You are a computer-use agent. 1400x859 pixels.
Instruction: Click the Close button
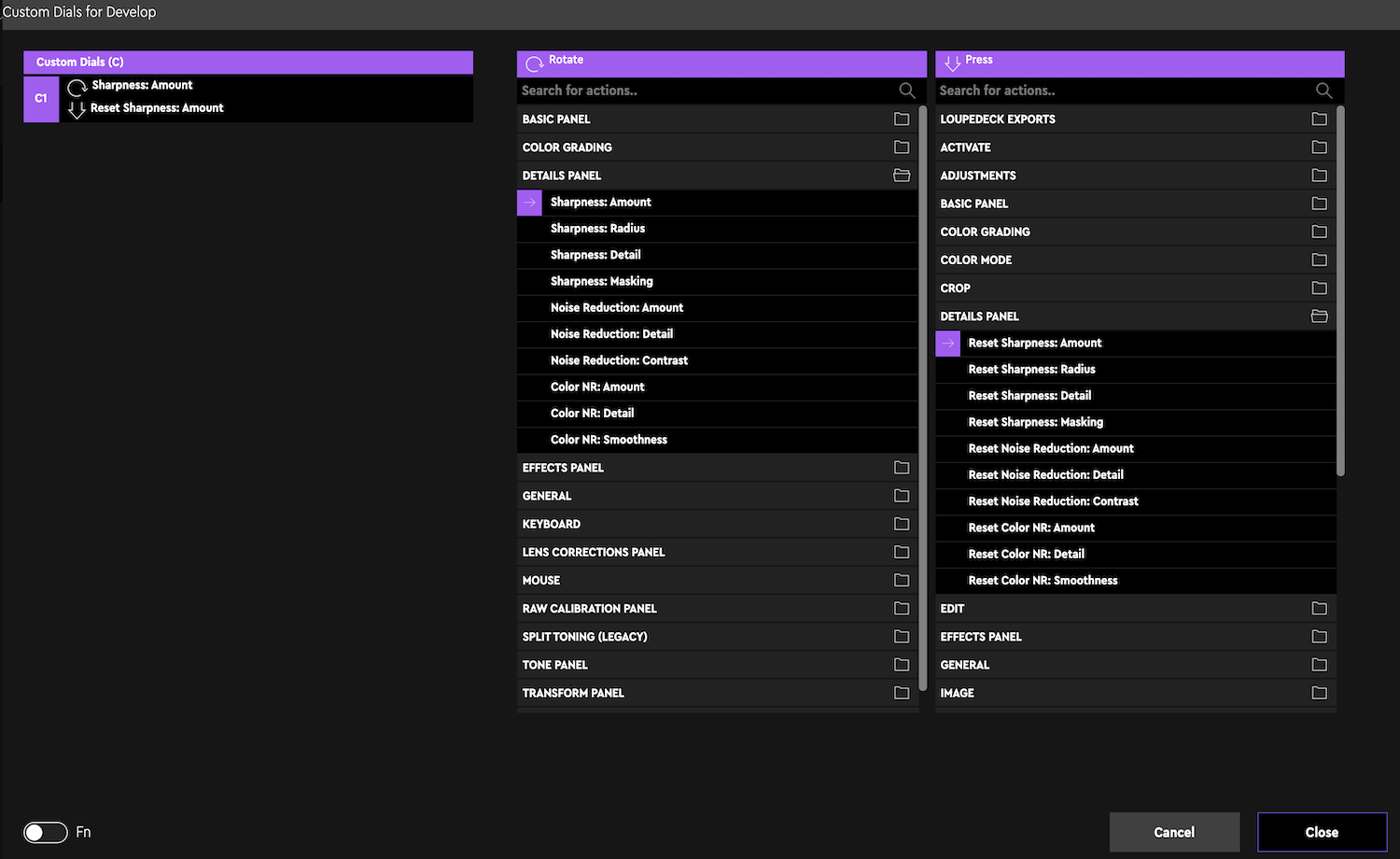click(1322, 832)
